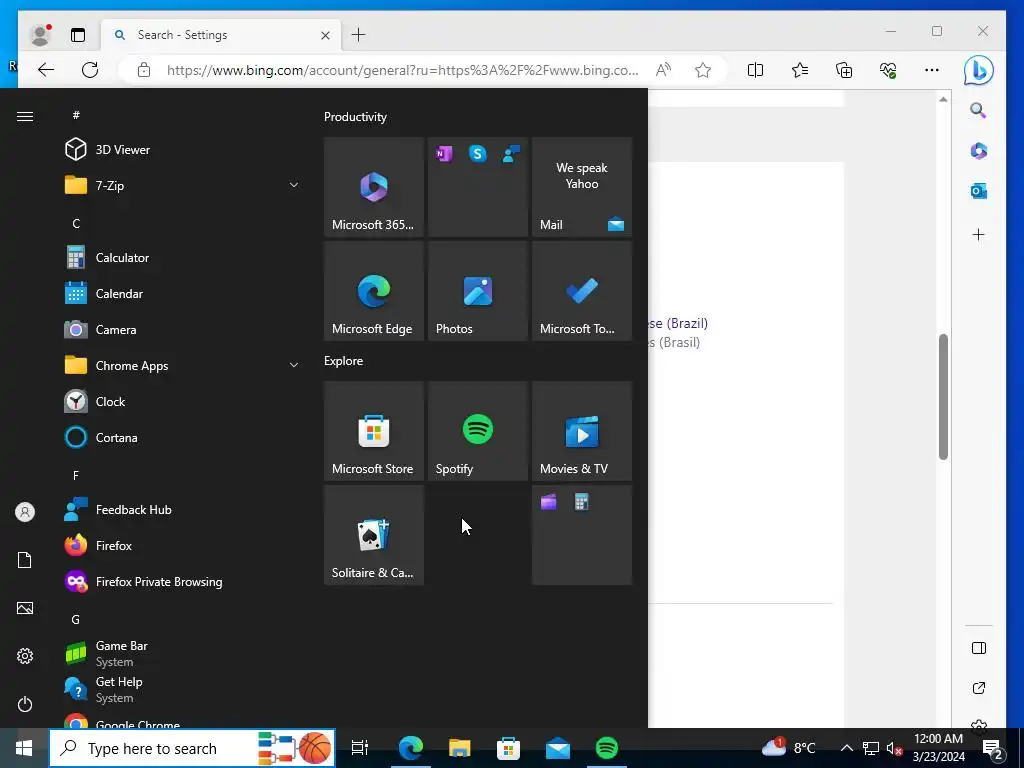Image resolution: width=1024 pixels, height=768 pixels.
Task: Open Task View on the taskbar
Action: [x=360, y=748]
